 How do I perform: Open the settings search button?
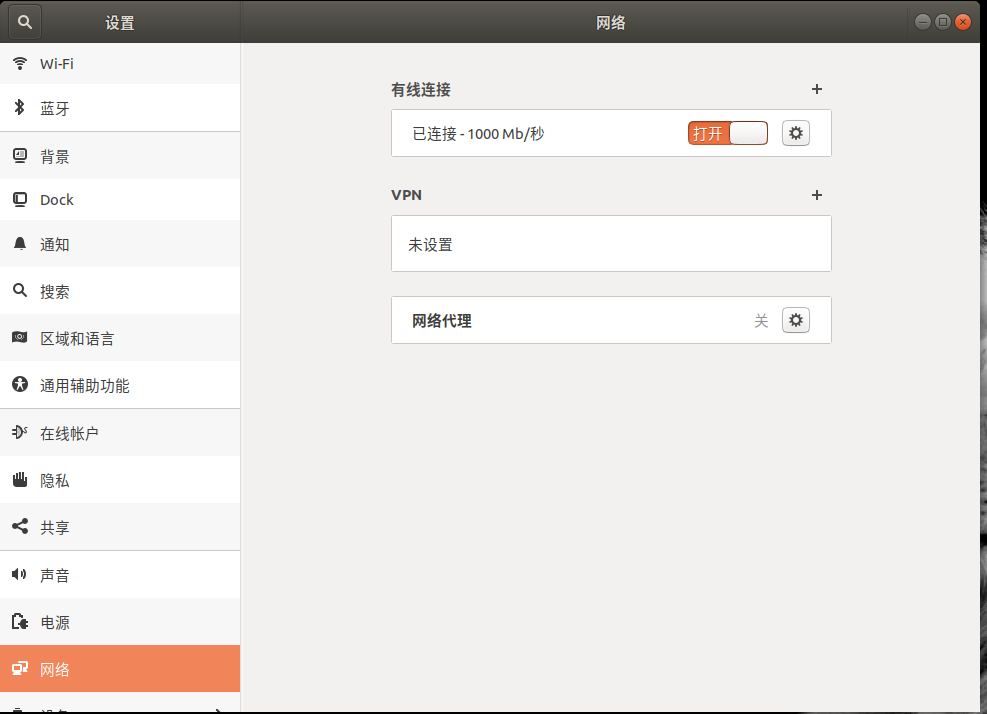click(25, 22)
